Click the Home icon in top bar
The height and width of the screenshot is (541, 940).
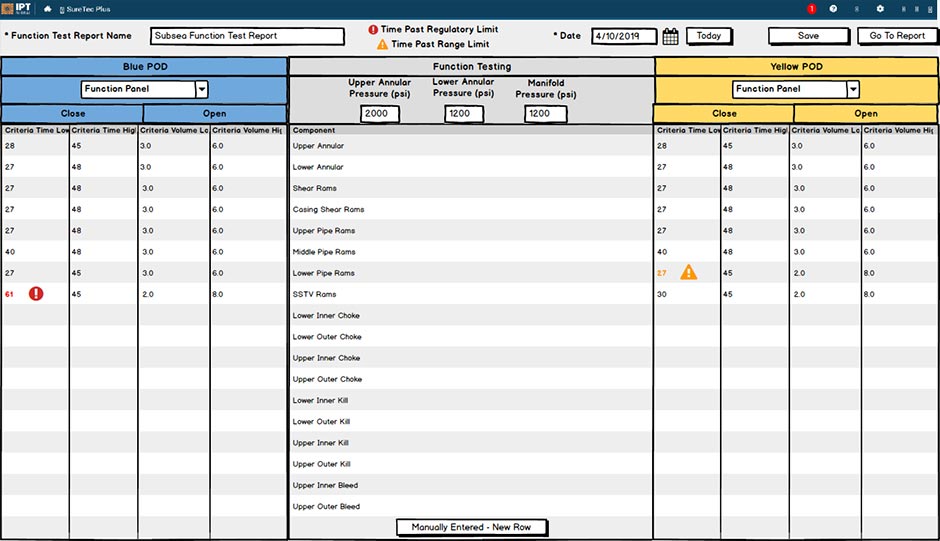(47, 9)
